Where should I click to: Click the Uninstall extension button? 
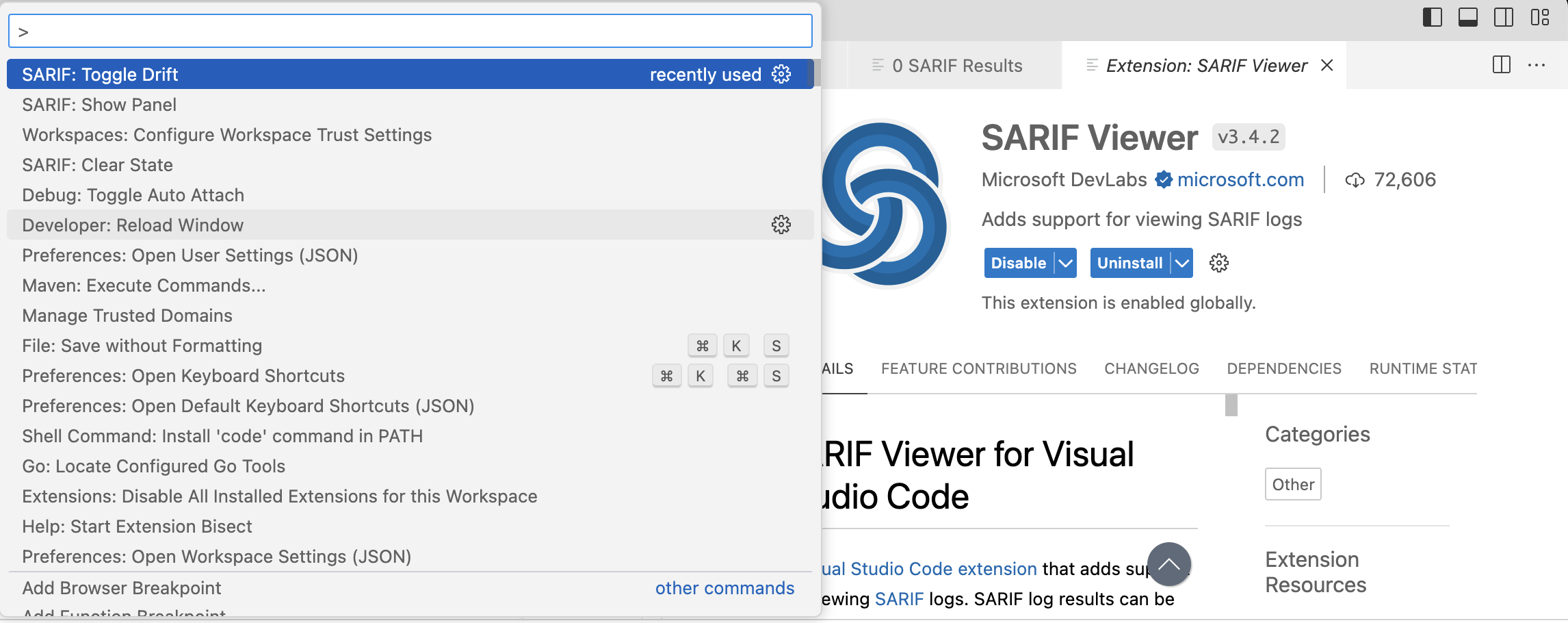click(1129, 263)
